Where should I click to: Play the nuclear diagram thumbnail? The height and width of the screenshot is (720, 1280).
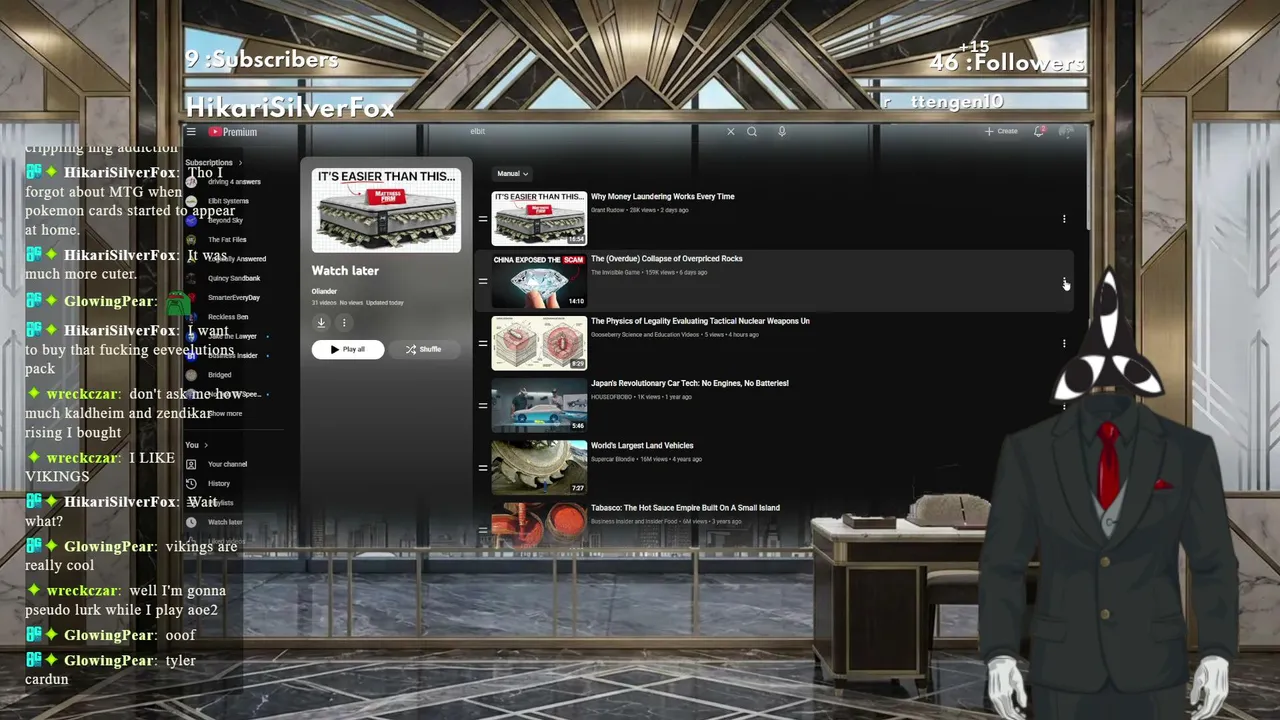point(539,343)
